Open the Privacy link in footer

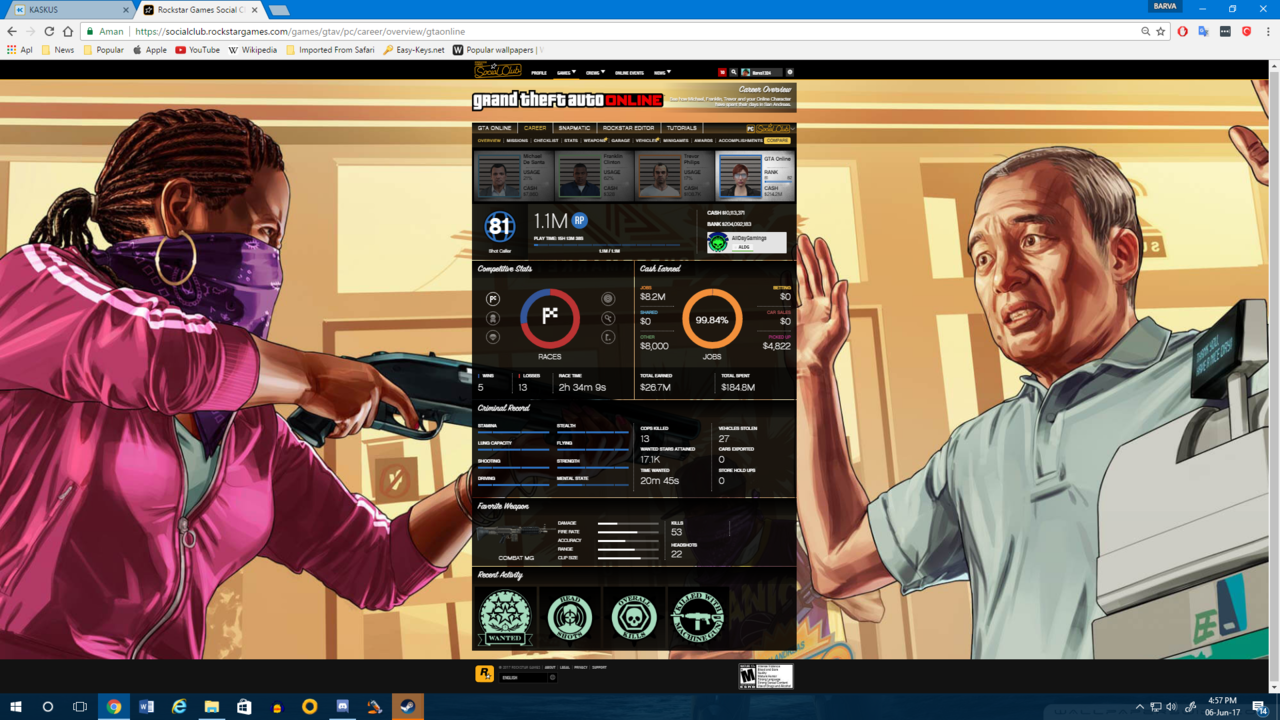tap(581, 667)
